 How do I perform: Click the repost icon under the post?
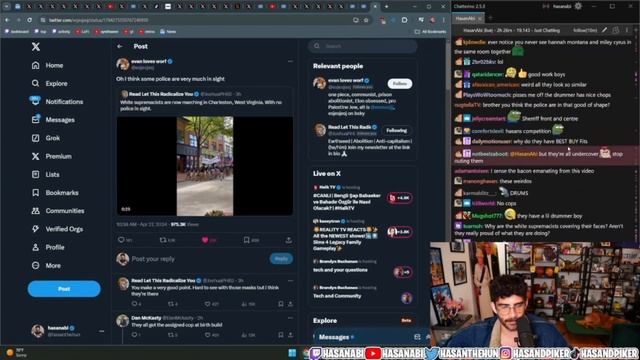(163, 240)
